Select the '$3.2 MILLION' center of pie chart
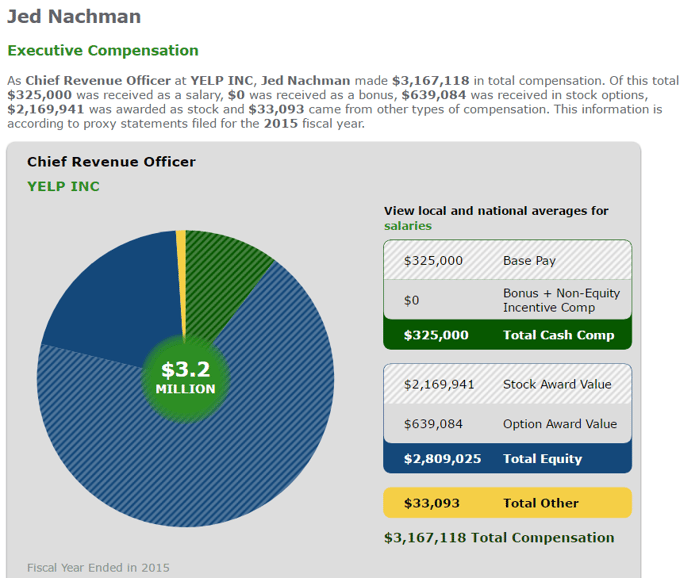 click(185, 378)
